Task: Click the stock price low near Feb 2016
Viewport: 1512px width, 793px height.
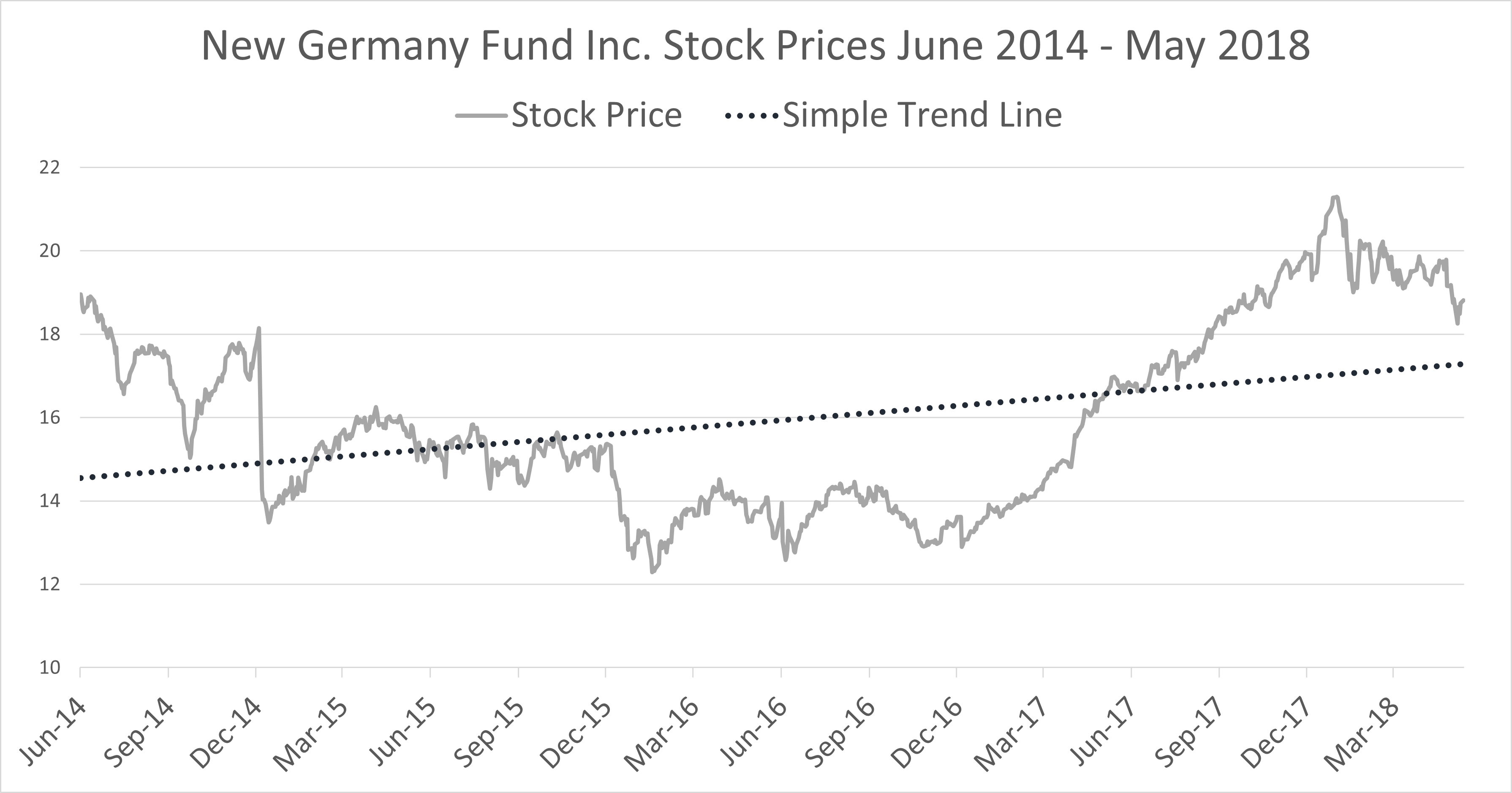Action: 653,571
